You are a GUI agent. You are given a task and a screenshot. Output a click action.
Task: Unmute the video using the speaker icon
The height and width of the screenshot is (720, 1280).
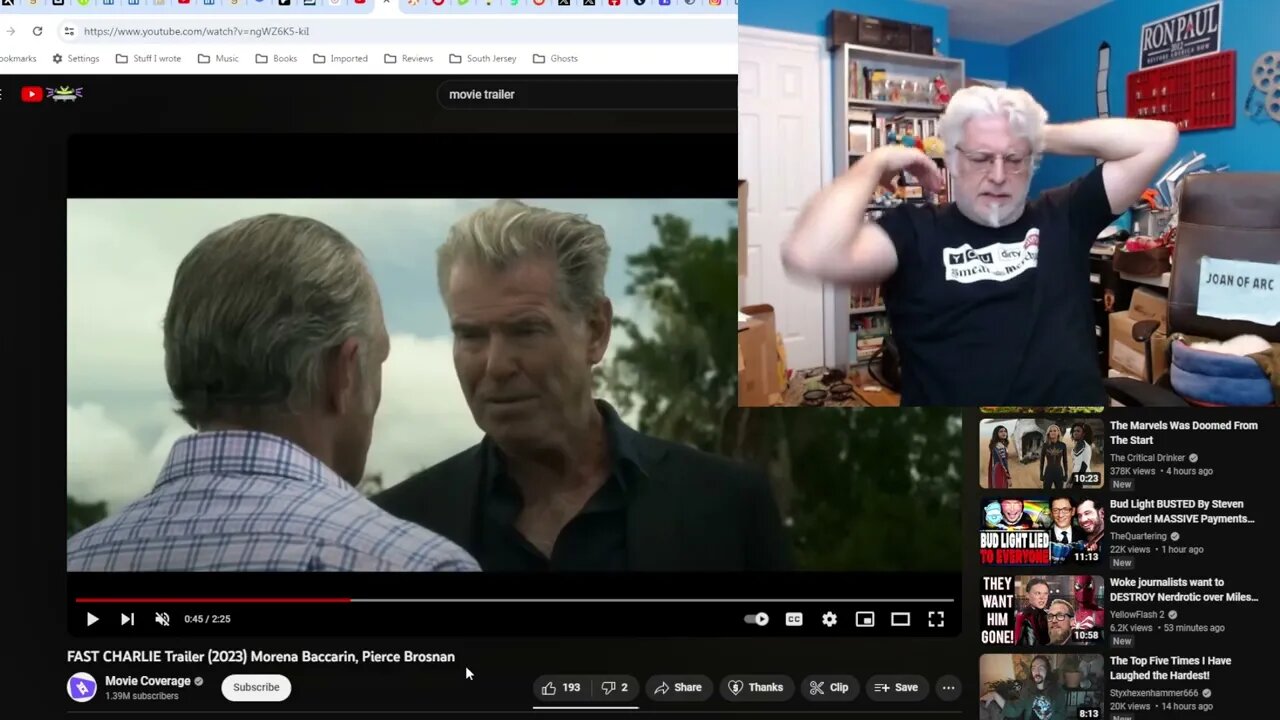162,619
